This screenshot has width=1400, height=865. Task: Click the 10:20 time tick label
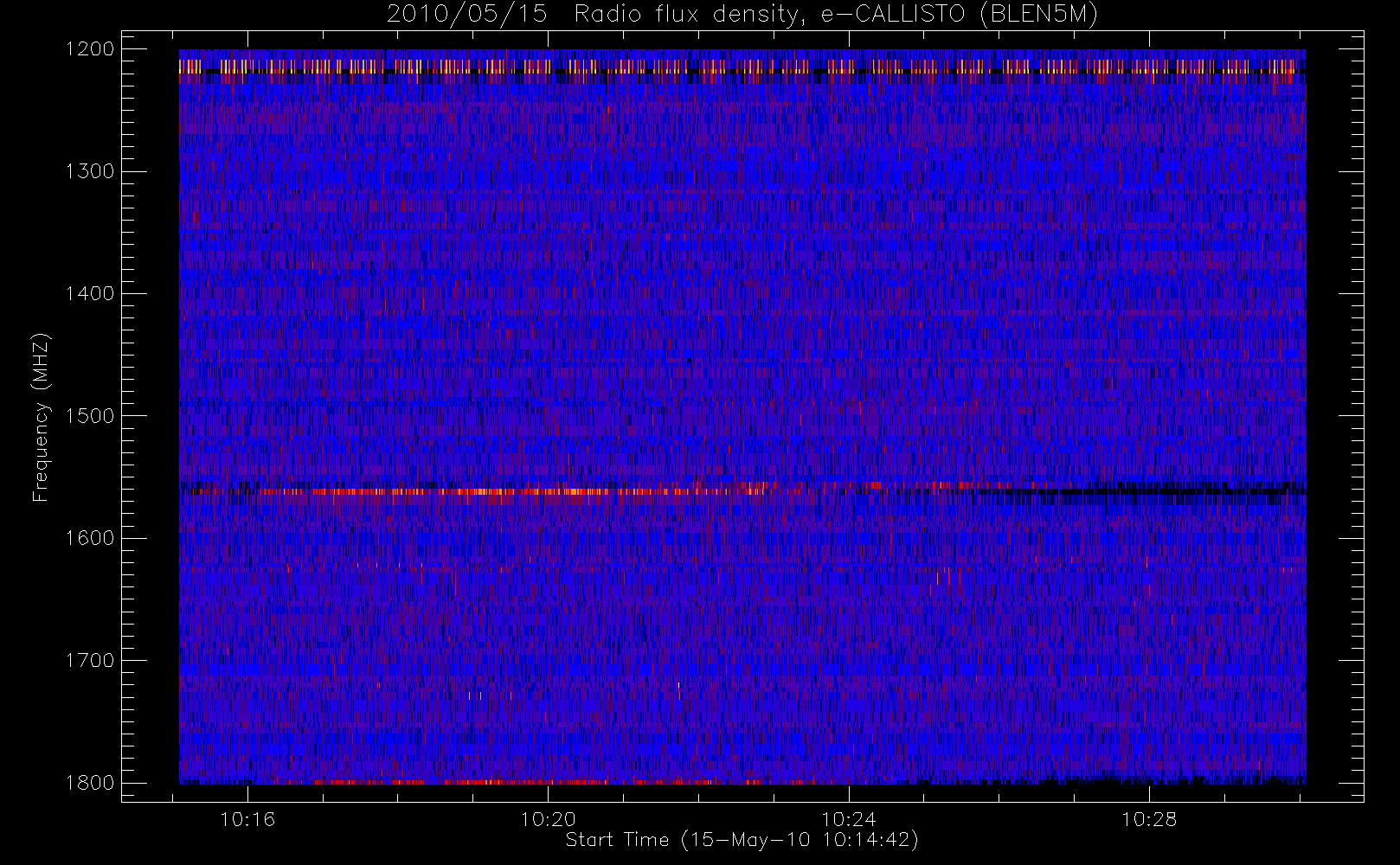pyautogui.click(x=548, y=819)
